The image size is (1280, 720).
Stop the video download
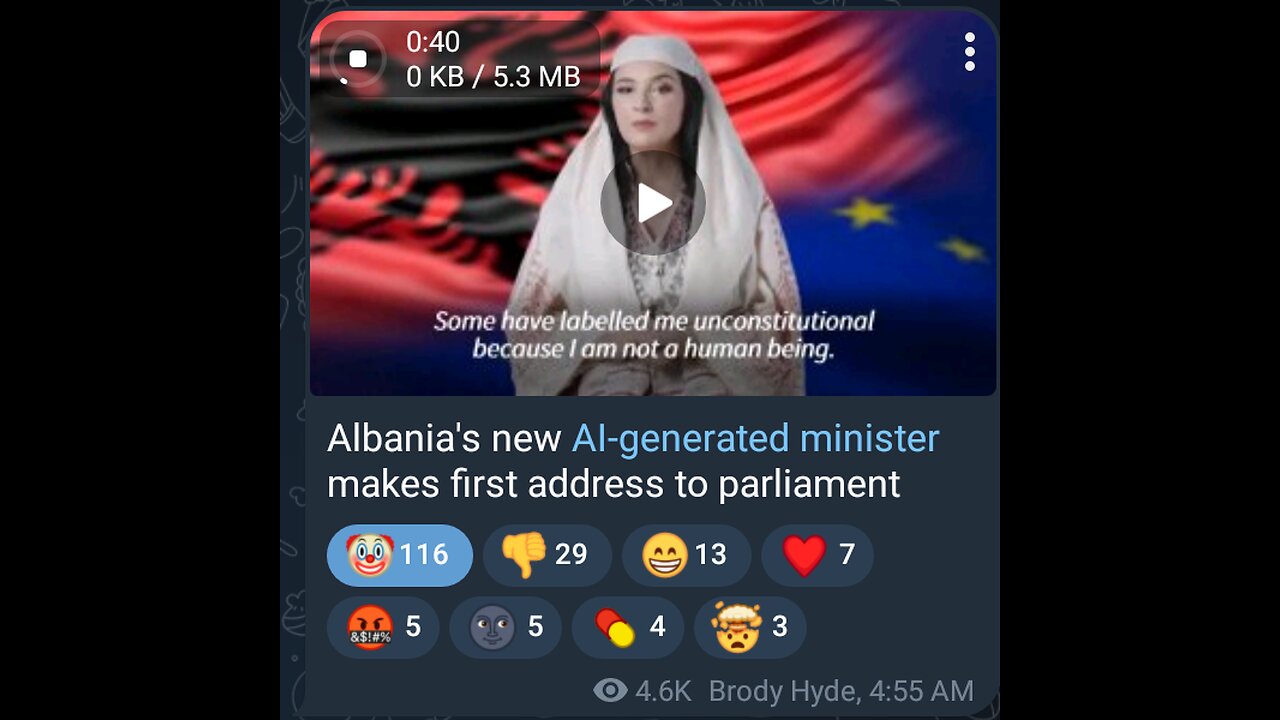point(358,58)
